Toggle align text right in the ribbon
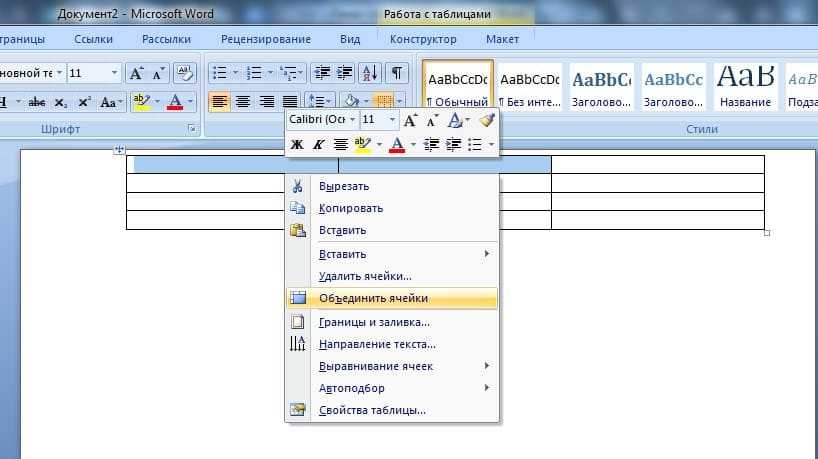 [266, 101]
